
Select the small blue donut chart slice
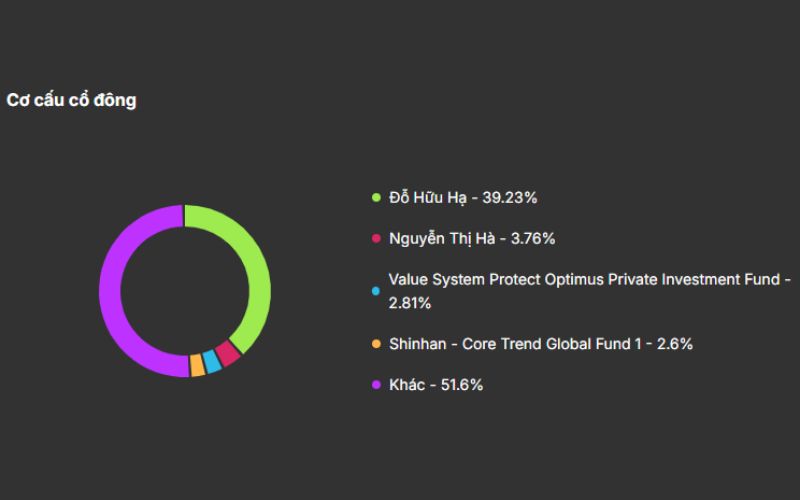click(212, 362)
